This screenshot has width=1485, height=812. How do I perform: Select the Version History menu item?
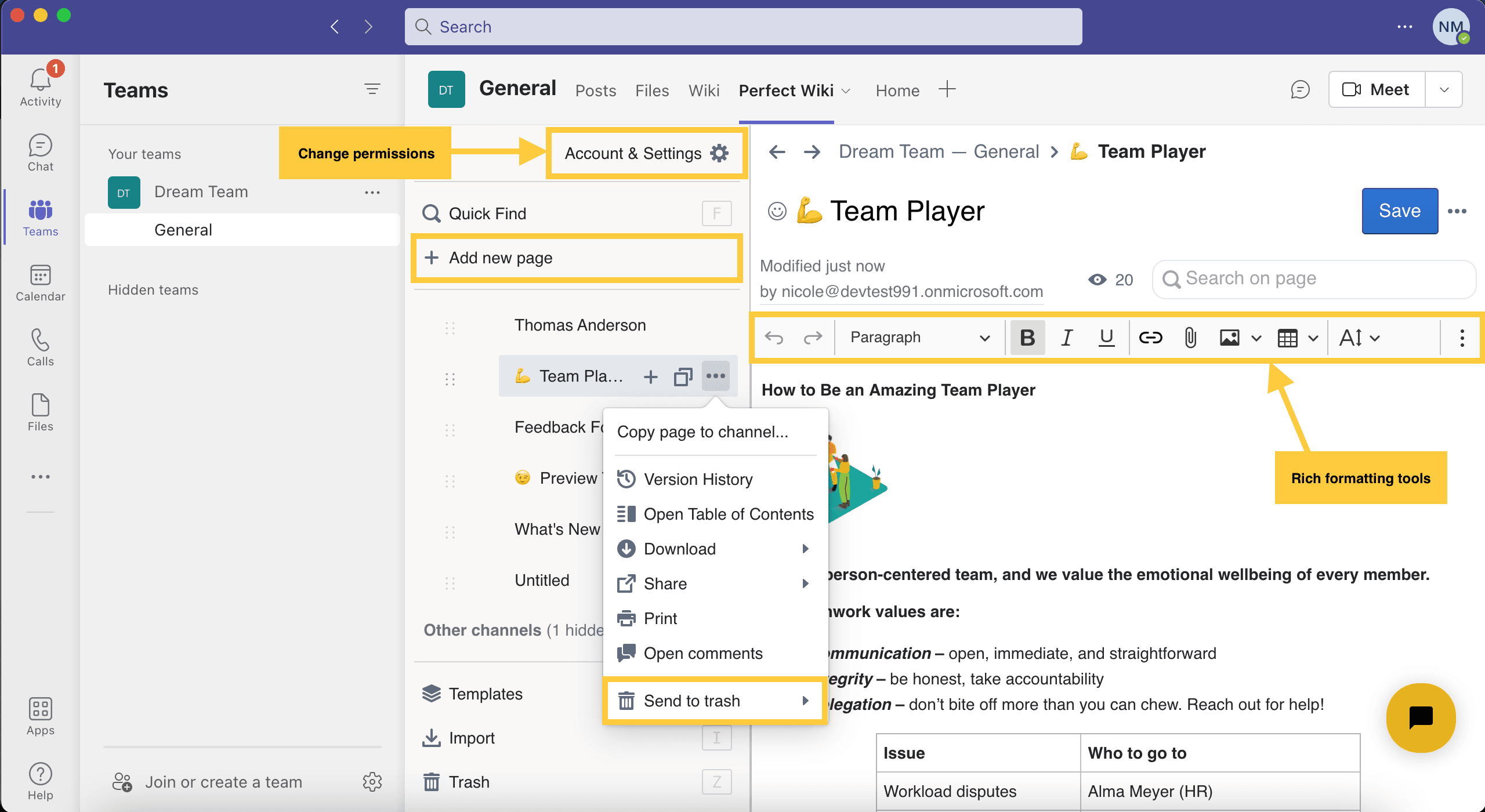tap(697, 479)
